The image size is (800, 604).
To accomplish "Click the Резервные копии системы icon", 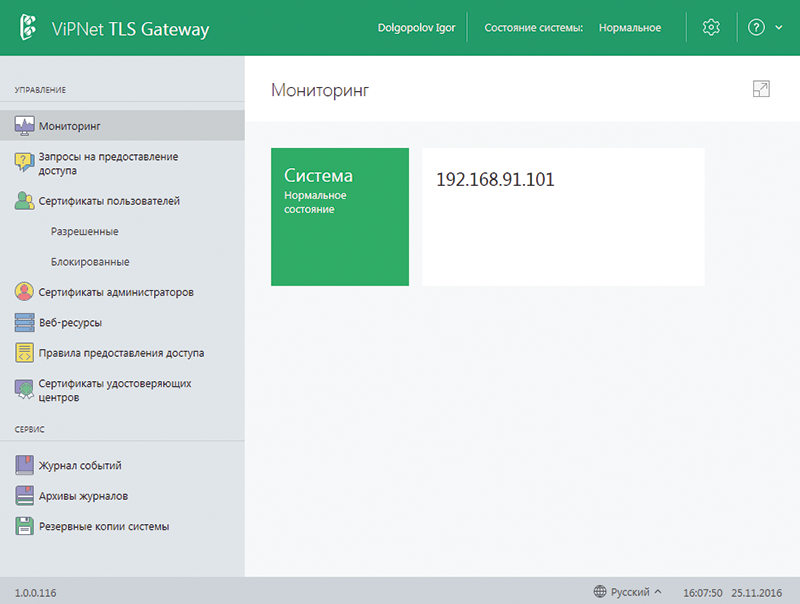I will (26, 525).
